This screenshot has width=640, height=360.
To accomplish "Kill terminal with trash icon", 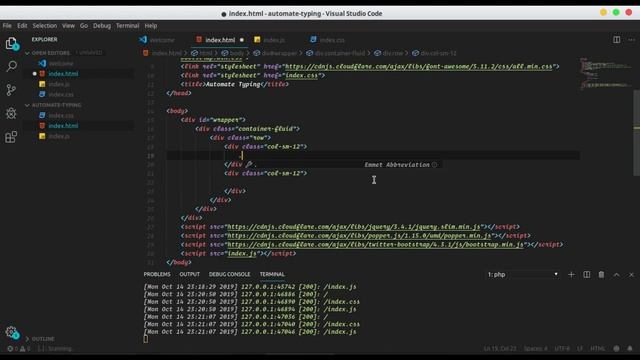I will (601, 275).
